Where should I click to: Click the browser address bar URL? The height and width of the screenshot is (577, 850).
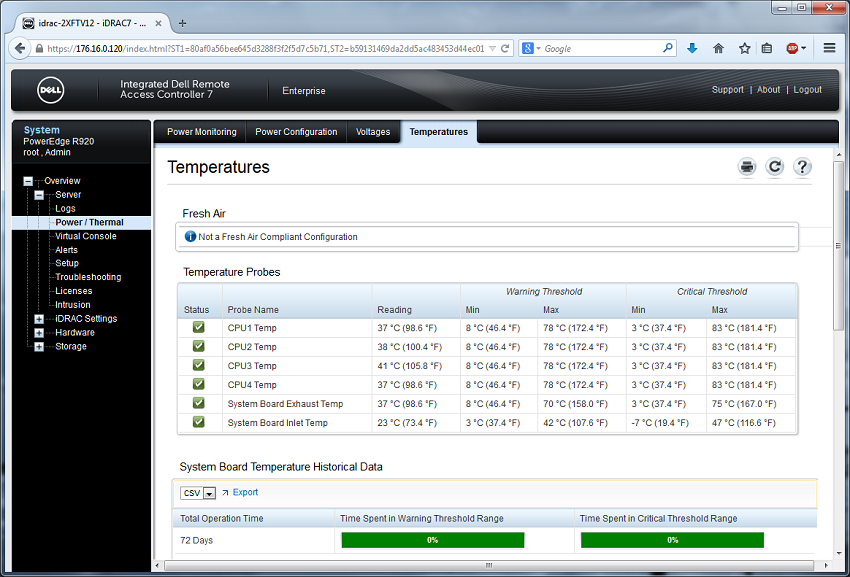click(x=266, y=48)
